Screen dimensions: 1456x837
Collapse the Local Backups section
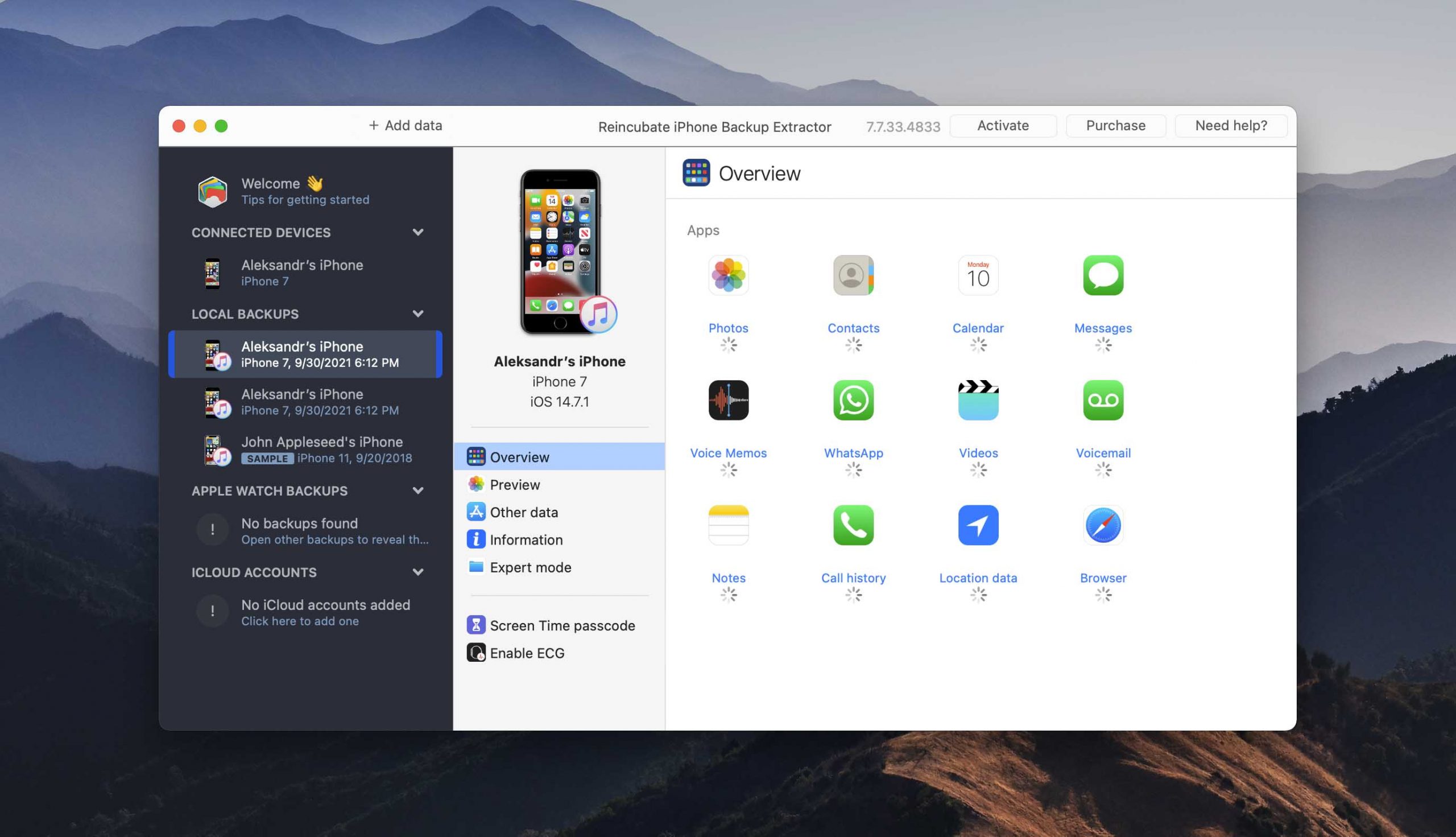pyautogui.click(x=417, y=314)
